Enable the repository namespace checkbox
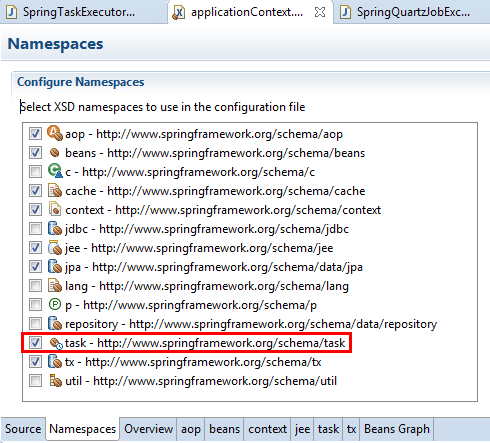 pos(35,324)
